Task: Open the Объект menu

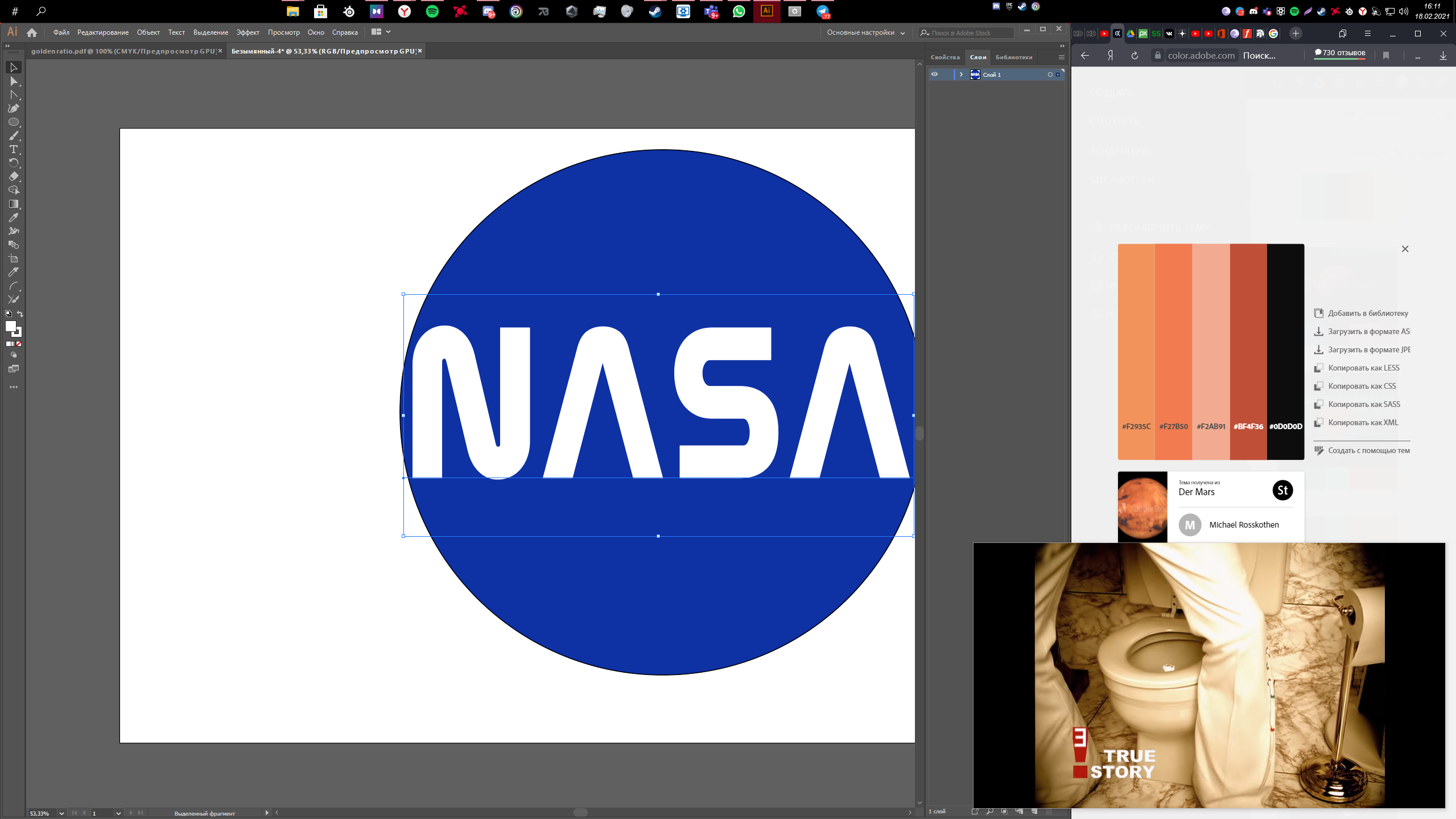Action: point(149,32)
